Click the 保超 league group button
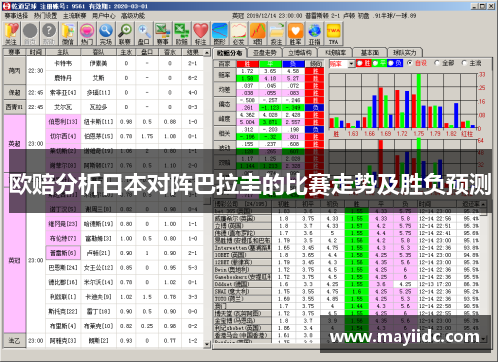The height and width of the screenshot is (362, 500). pyautogui.click(x=14, y=92)
